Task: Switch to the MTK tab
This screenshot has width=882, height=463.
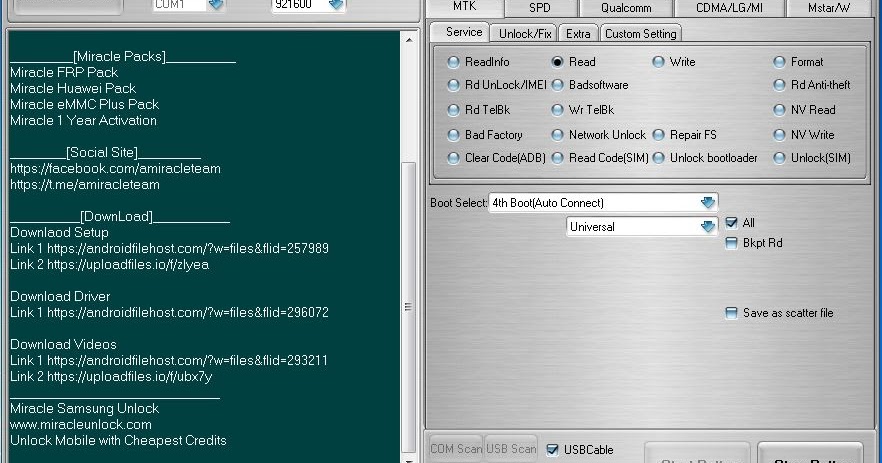Action: tap(465, 7)
